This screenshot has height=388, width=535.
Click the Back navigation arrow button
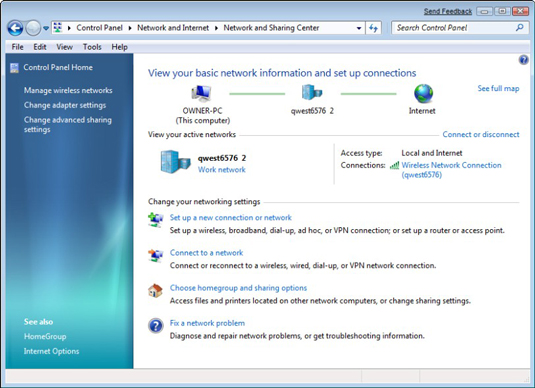point(15,28)
